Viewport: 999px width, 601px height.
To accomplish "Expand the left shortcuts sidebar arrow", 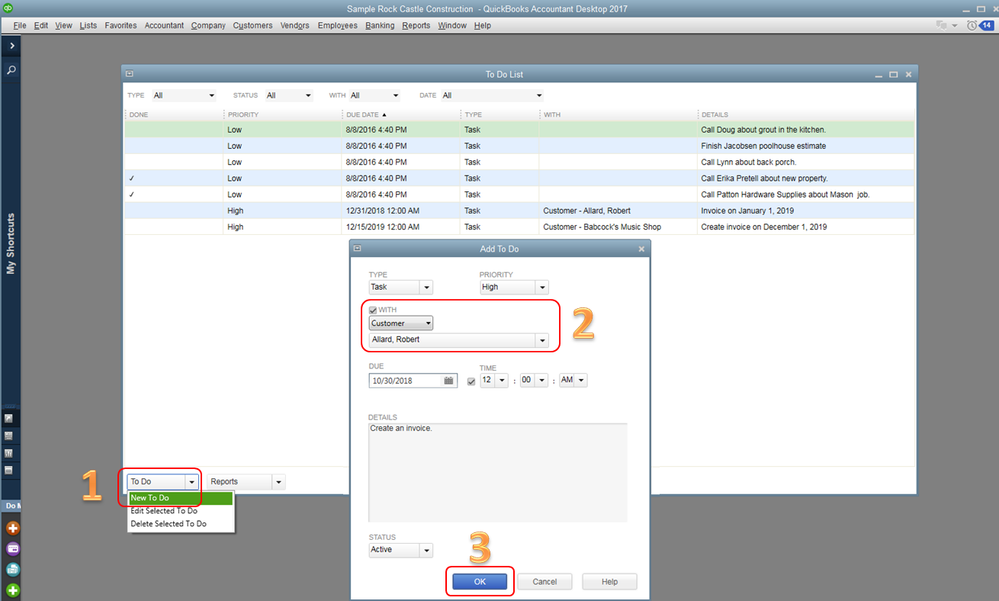I will pos(11,46).
